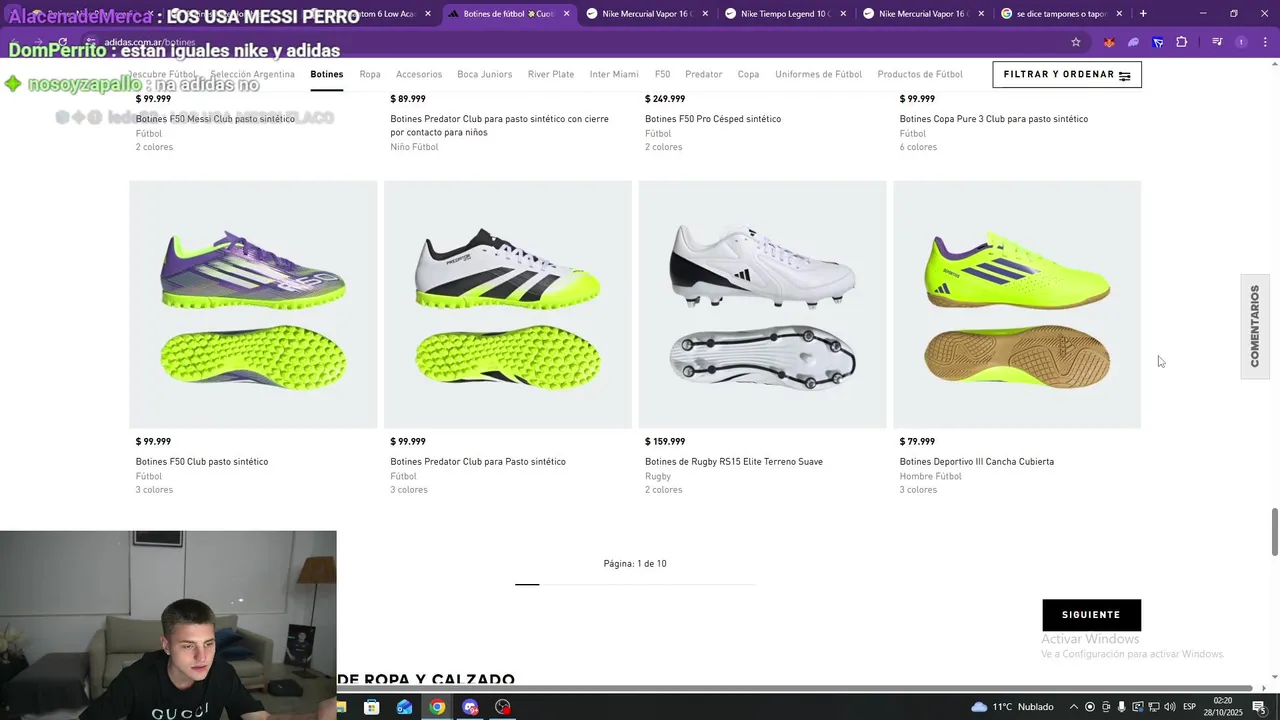Go to next page with Siguiente button
Viewport: 1280px width, 720px height.
click(x=1091, y=615)
